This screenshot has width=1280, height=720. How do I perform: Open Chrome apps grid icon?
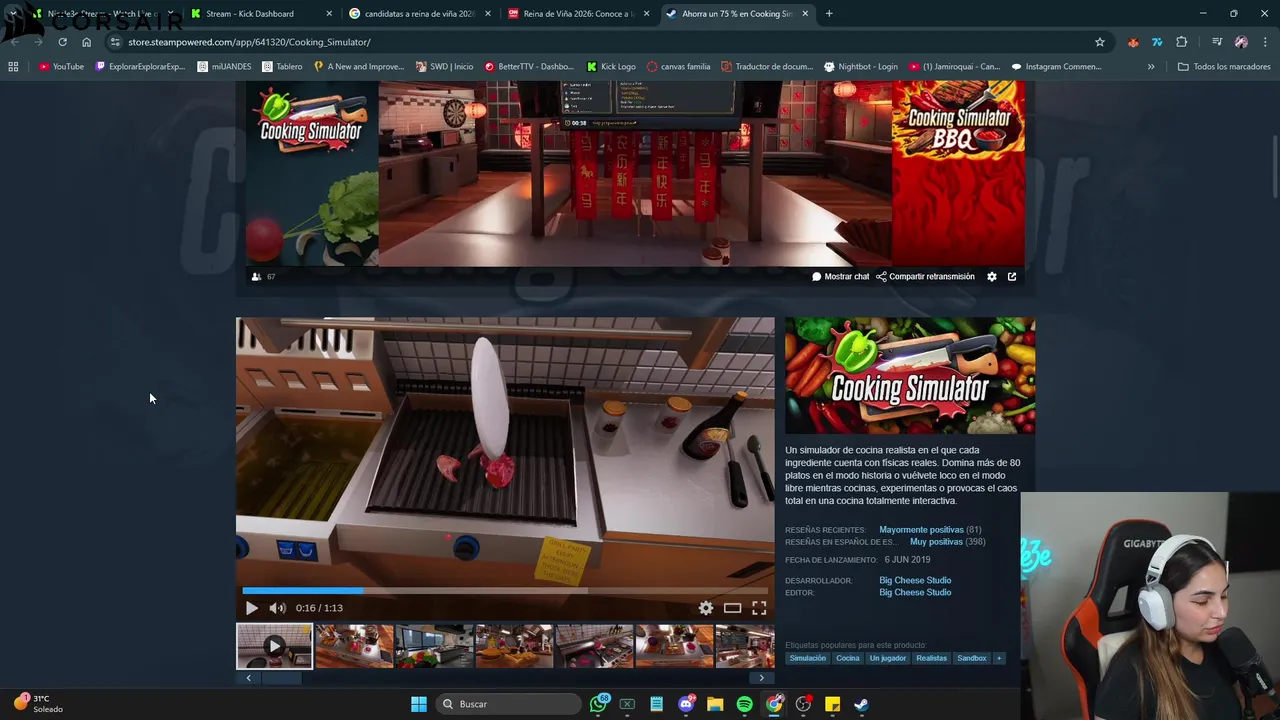coord(13,67)
